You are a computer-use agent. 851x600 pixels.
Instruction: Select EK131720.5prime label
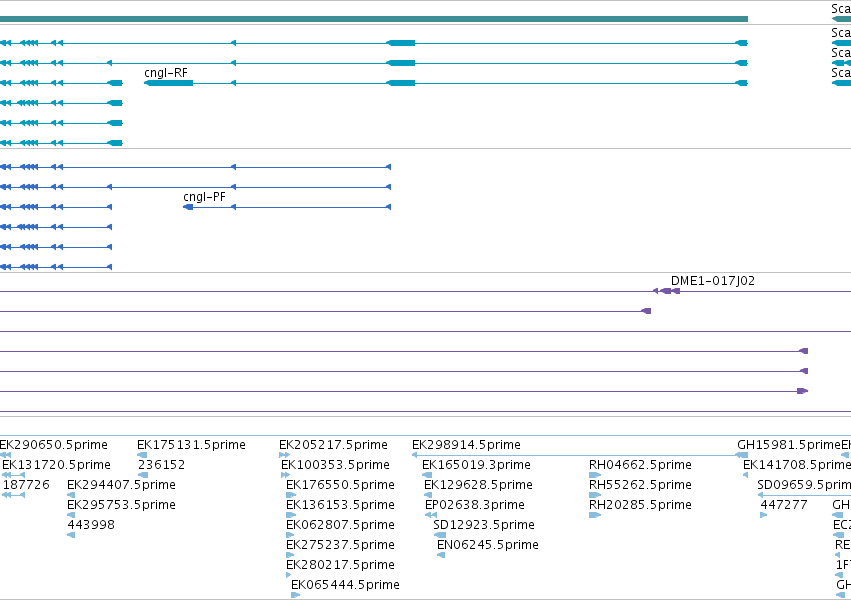tap(56, 465)
